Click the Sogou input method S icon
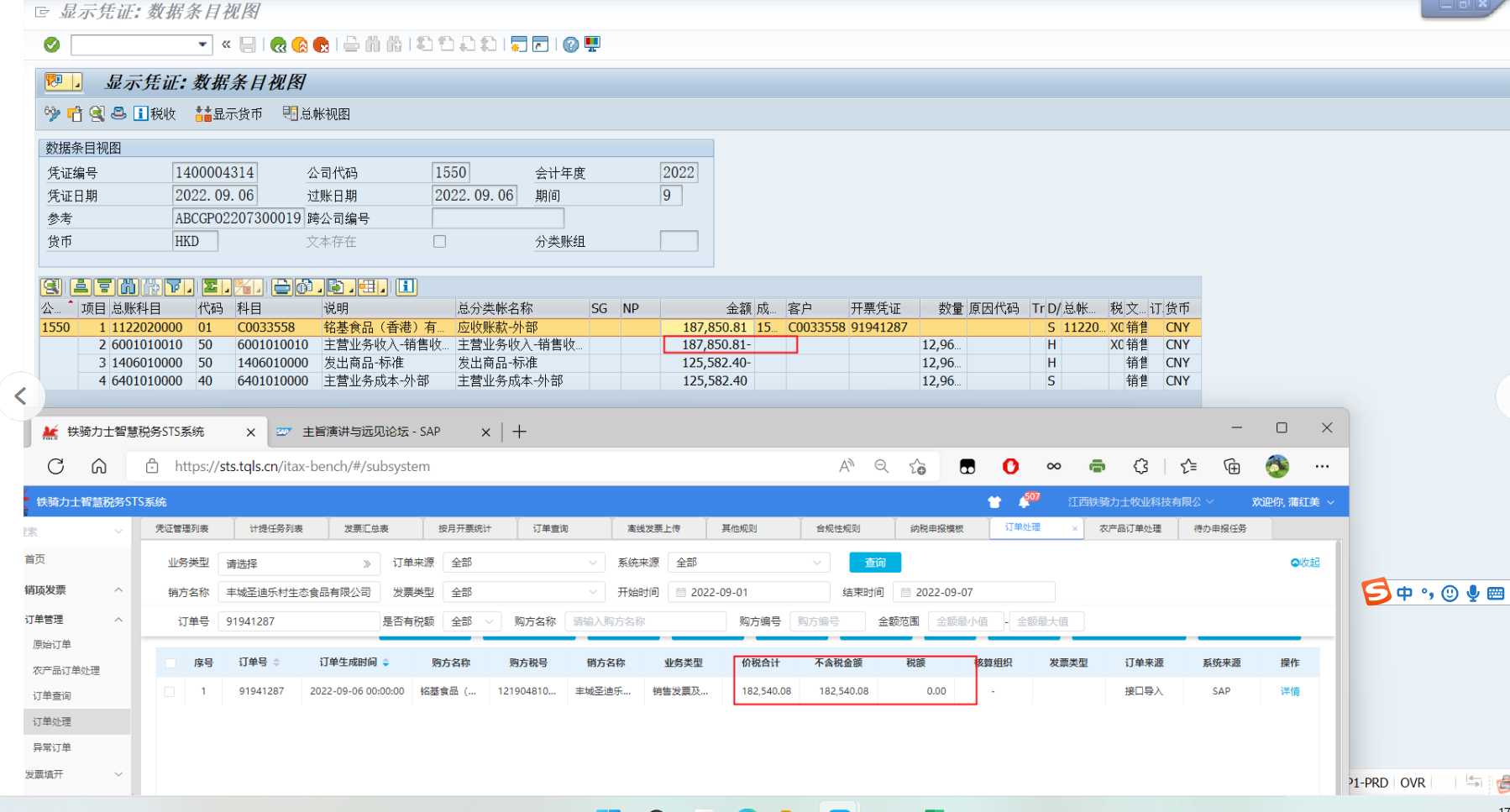This screenshot has width=1510, height=812. pos(1376,592)
